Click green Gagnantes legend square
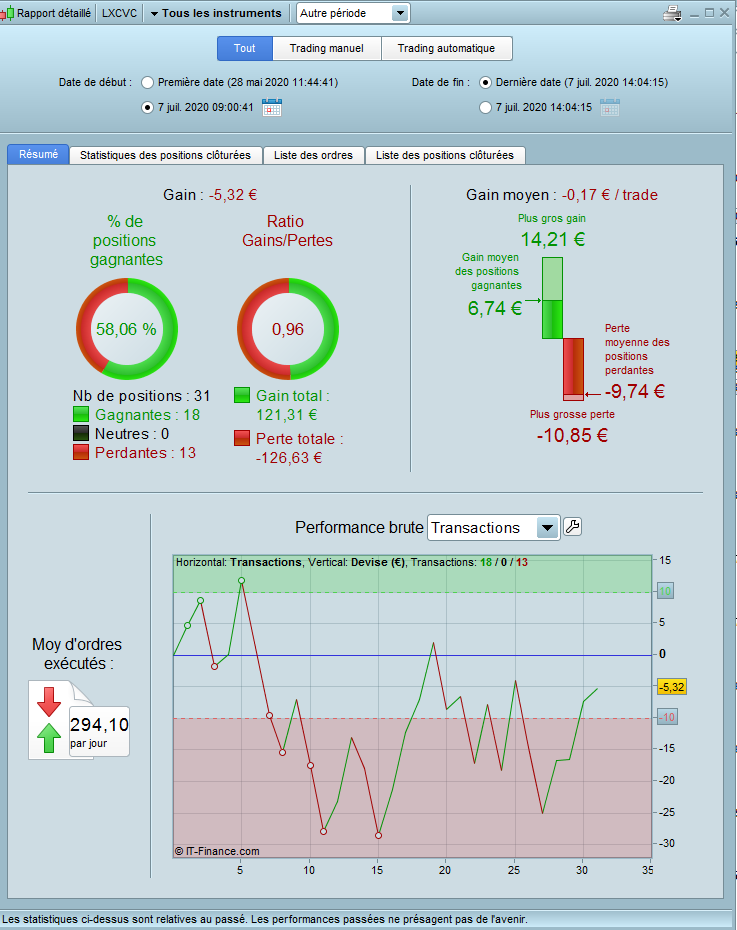The height and width of the screenshot is (930, 737). (x=81, y=414)
